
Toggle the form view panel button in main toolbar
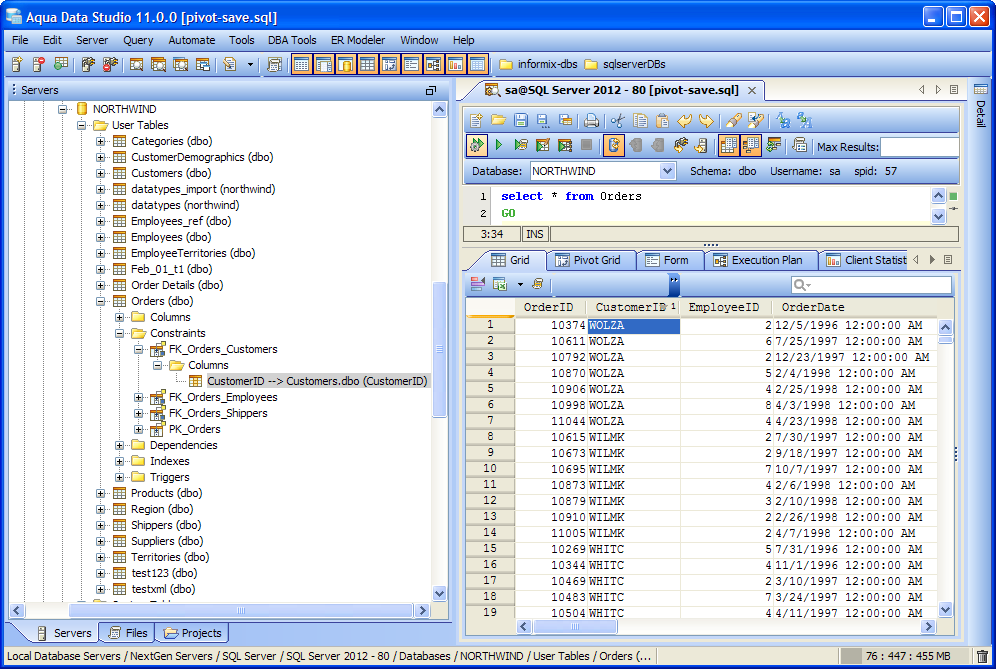click(412, 64)
